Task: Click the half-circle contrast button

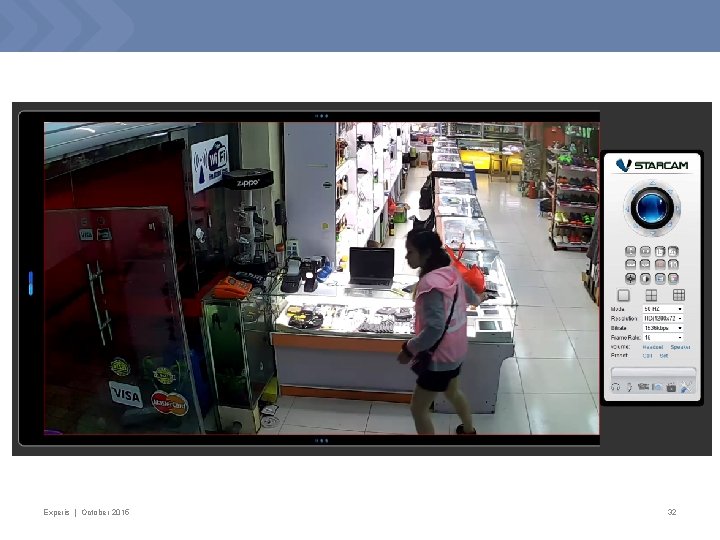Action: pyautogui.click(x=645, y=279)
